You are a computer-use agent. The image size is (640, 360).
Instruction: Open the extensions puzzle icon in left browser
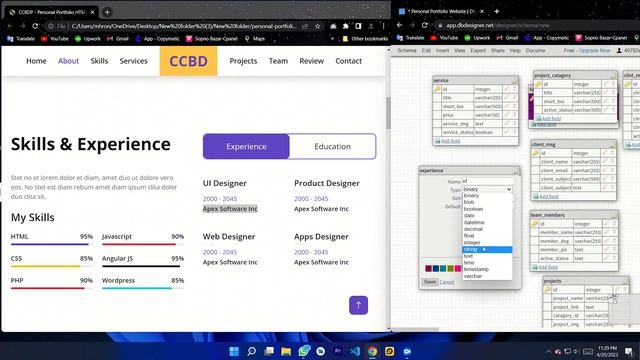click(346, 26)
